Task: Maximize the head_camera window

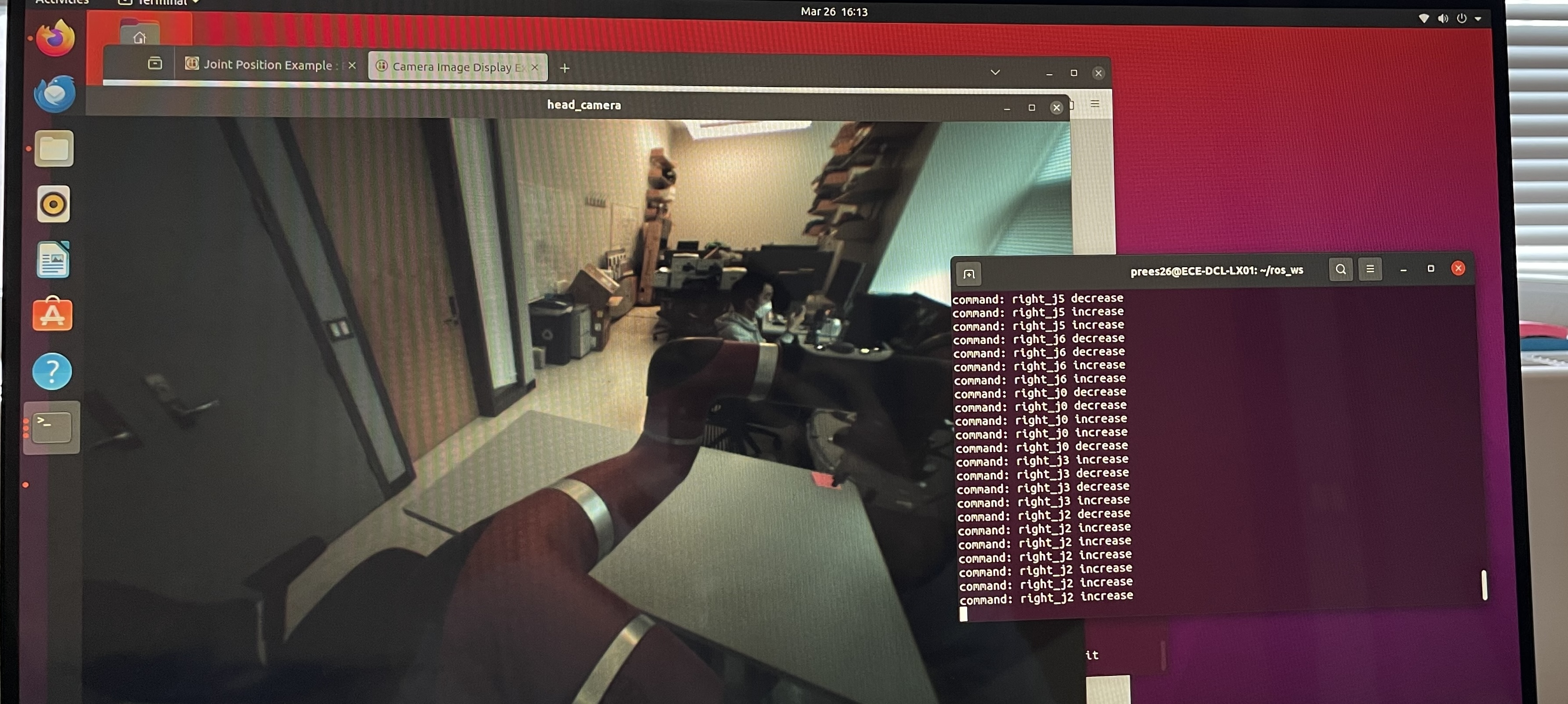Action: click(x=1031, y=108)
